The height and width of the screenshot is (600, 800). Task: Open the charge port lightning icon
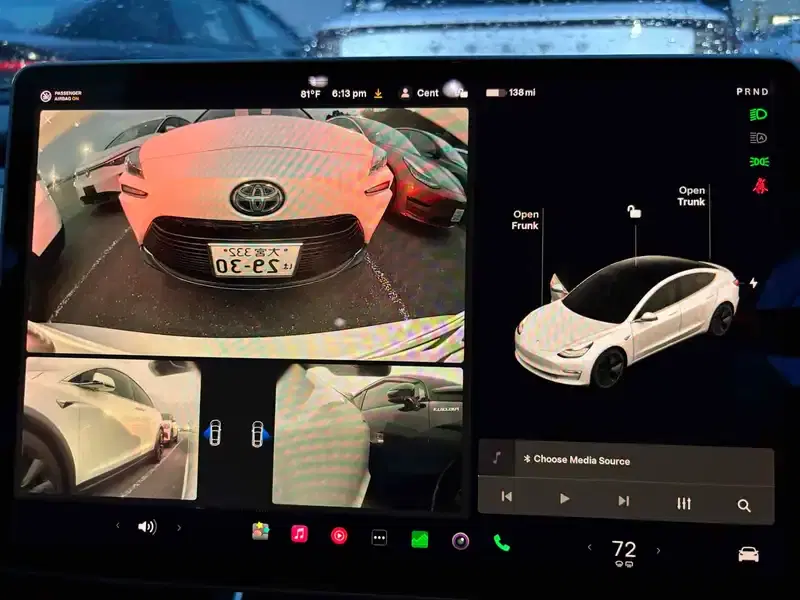click(754, 283)
